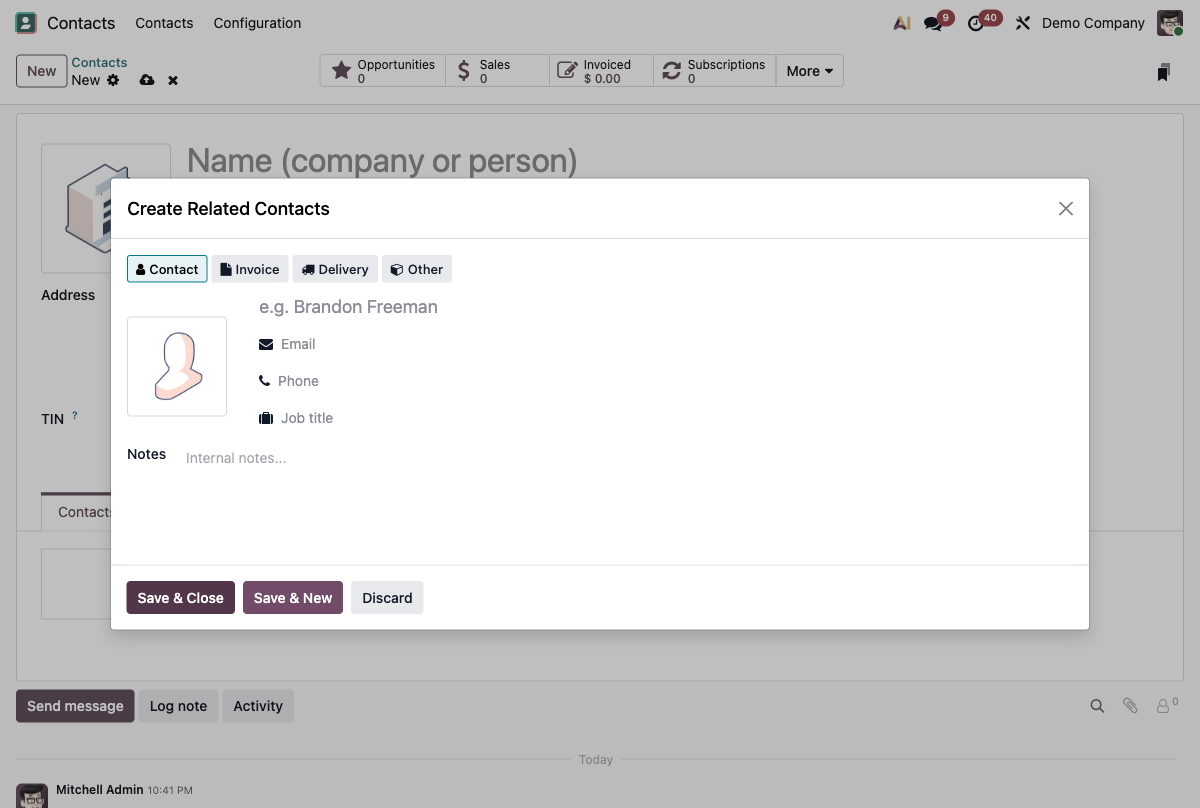Click the gear icon next to New
Image resolution: width=1200 pixels, height=808 pixels.
[x=113, y=80]
